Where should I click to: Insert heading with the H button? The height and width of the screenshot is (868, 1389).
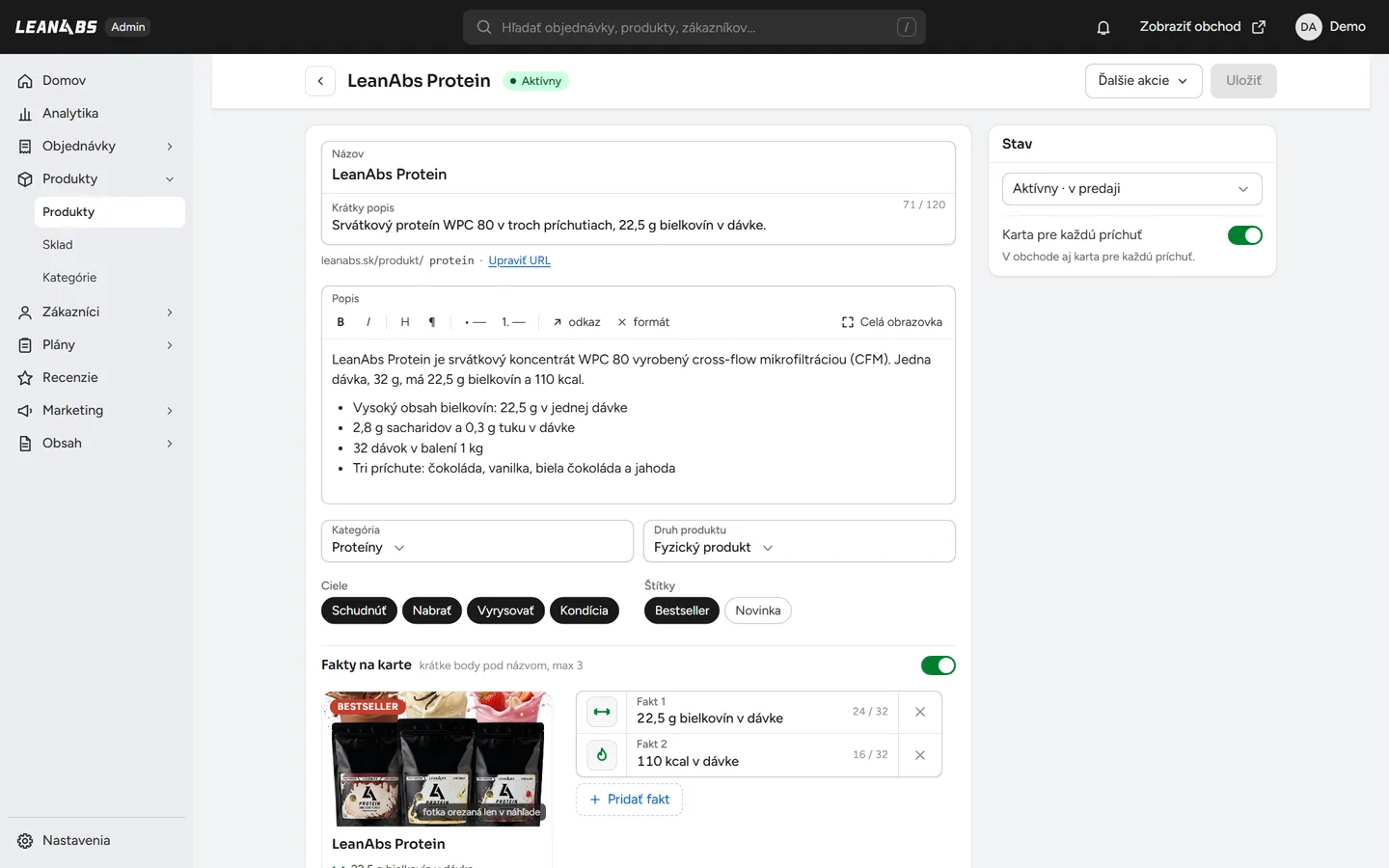click(405, 322)
